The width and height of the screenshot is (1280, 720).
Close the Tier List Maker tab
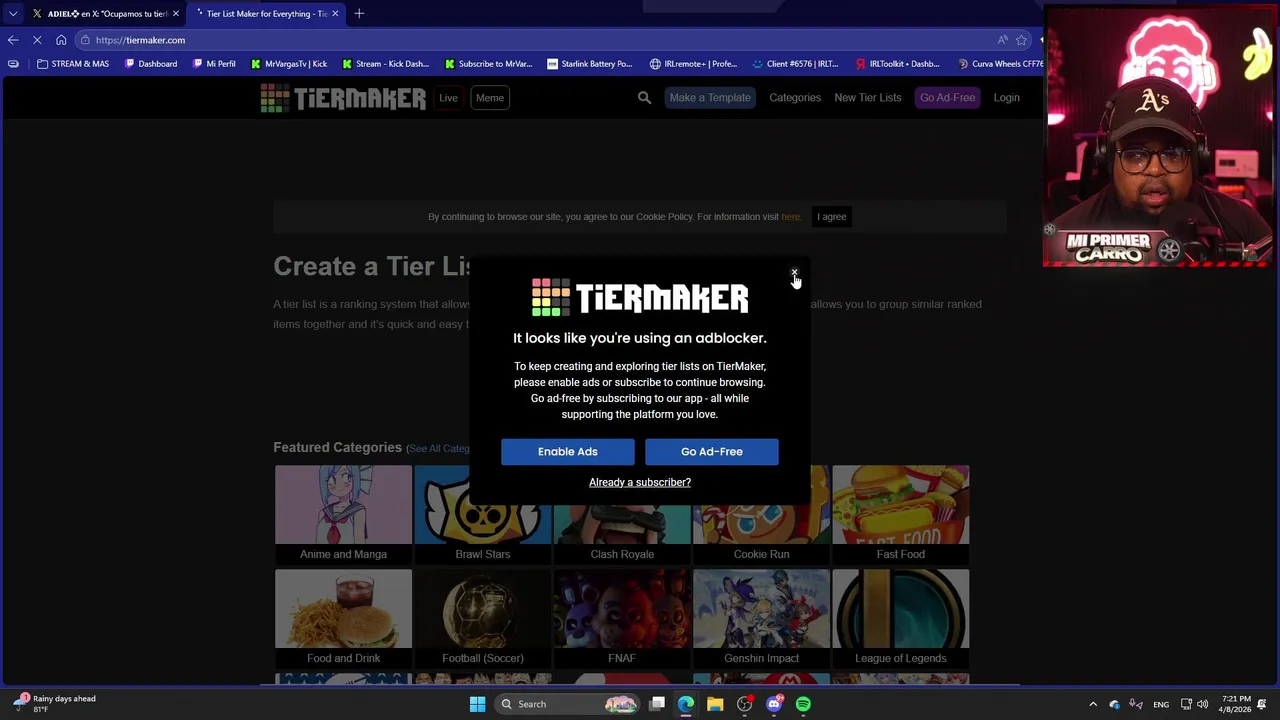(335, 13)
